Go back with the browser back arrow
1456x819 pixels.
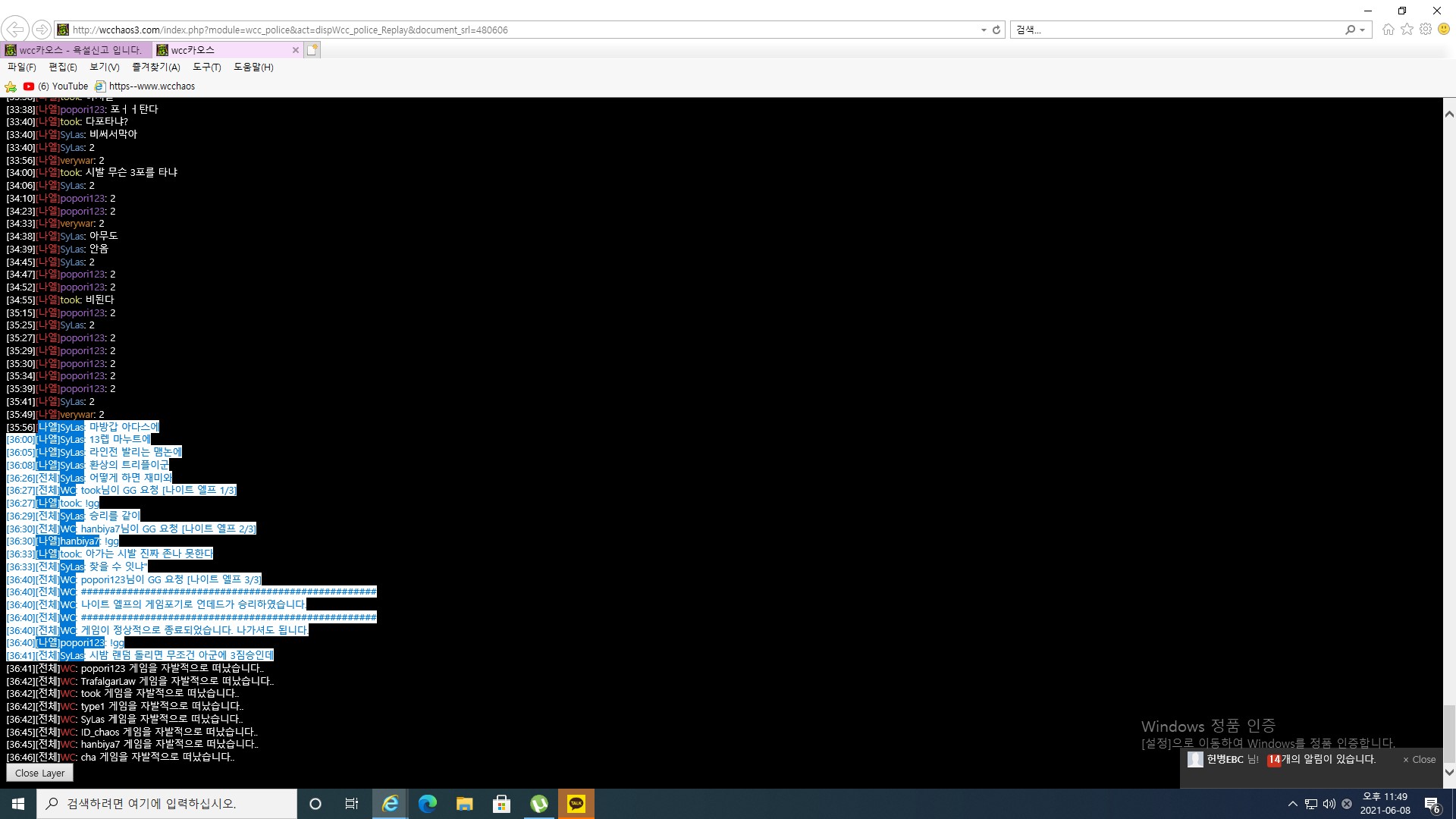tap(15, 30)
